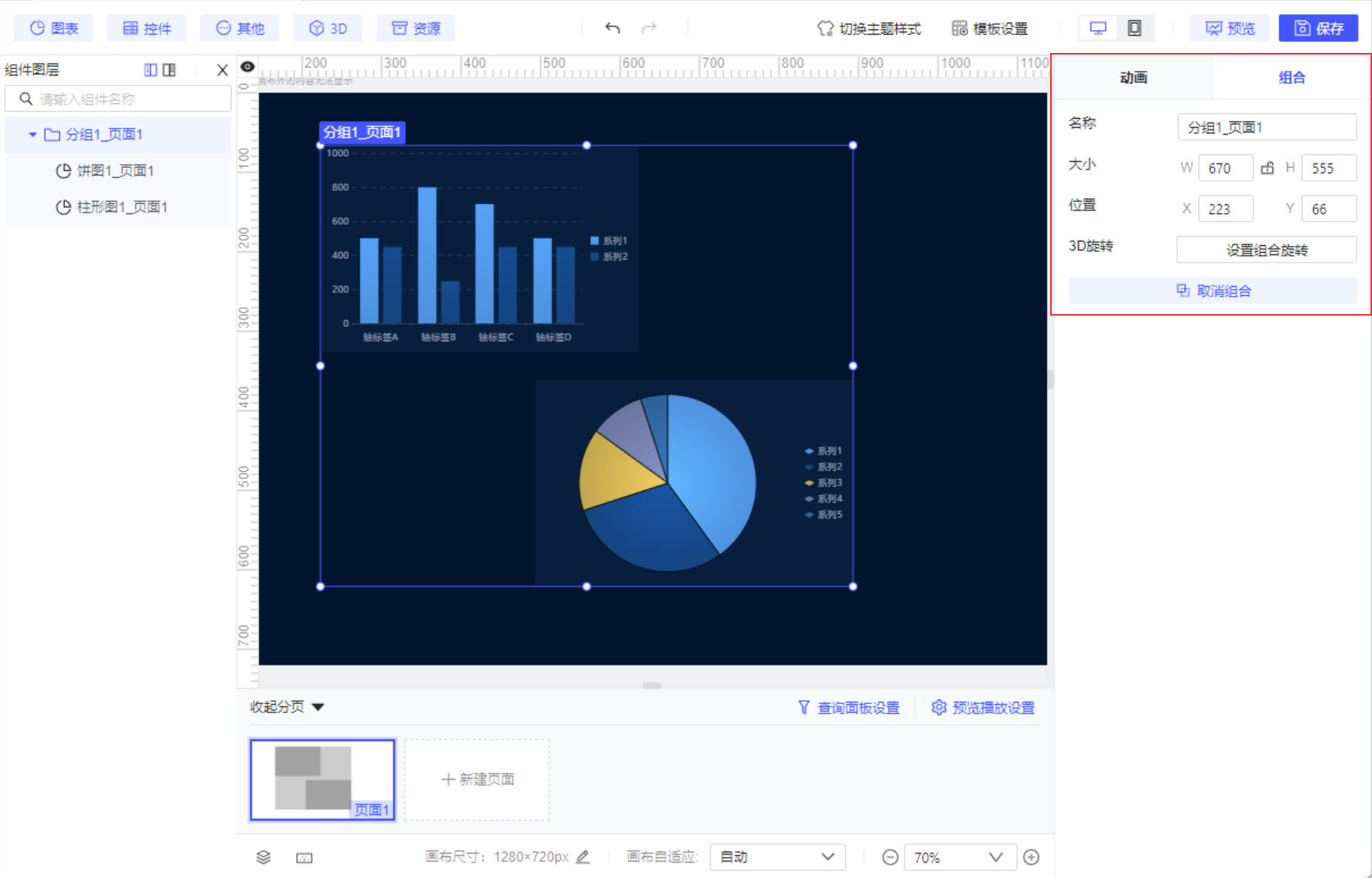Dock layer panel to left icon

(151, 70)
